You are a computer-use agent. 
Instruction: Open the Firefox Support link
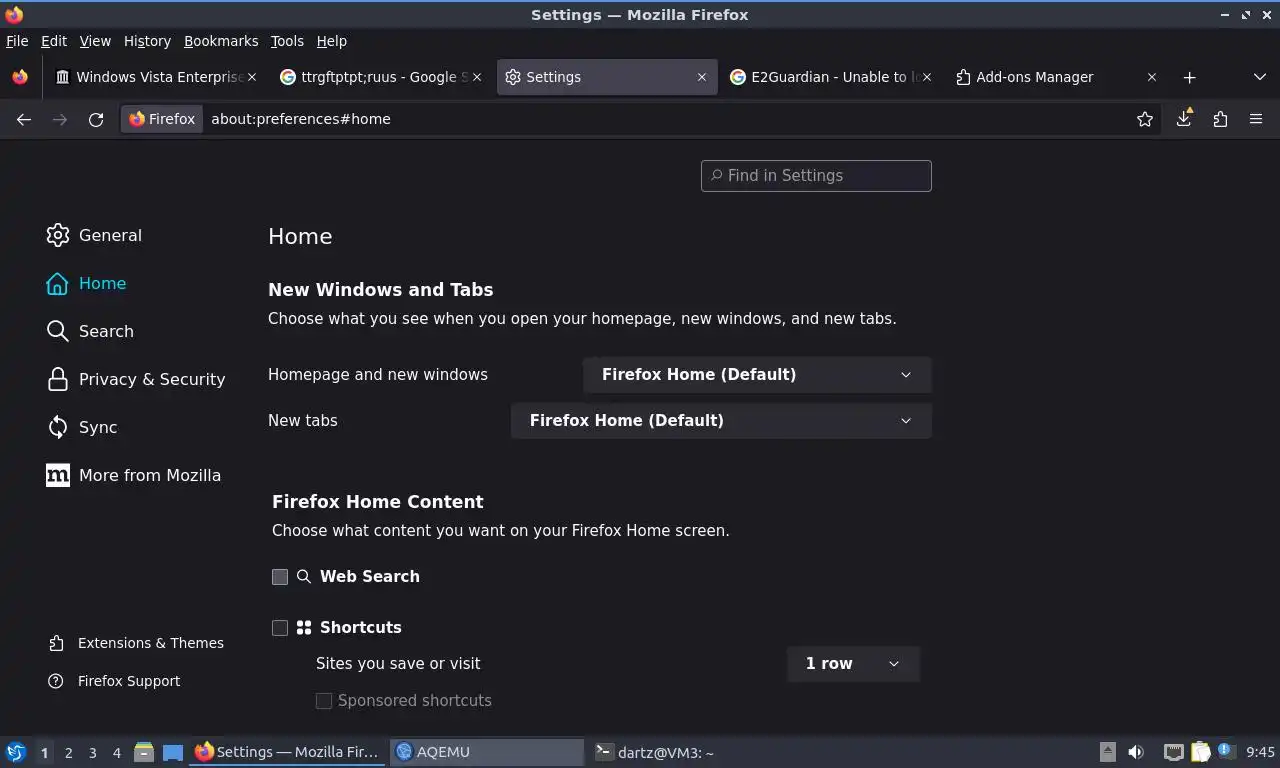pyautogui.click(x=114, y=681)
